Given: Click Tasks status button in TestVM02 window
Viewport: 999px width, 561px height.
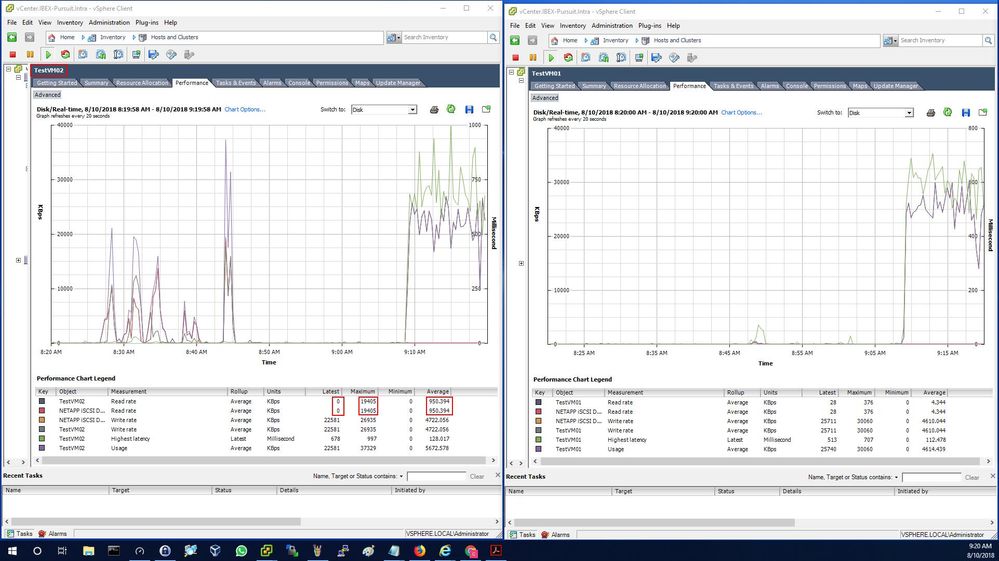Looking at the screenshot, I should point(19,534).
